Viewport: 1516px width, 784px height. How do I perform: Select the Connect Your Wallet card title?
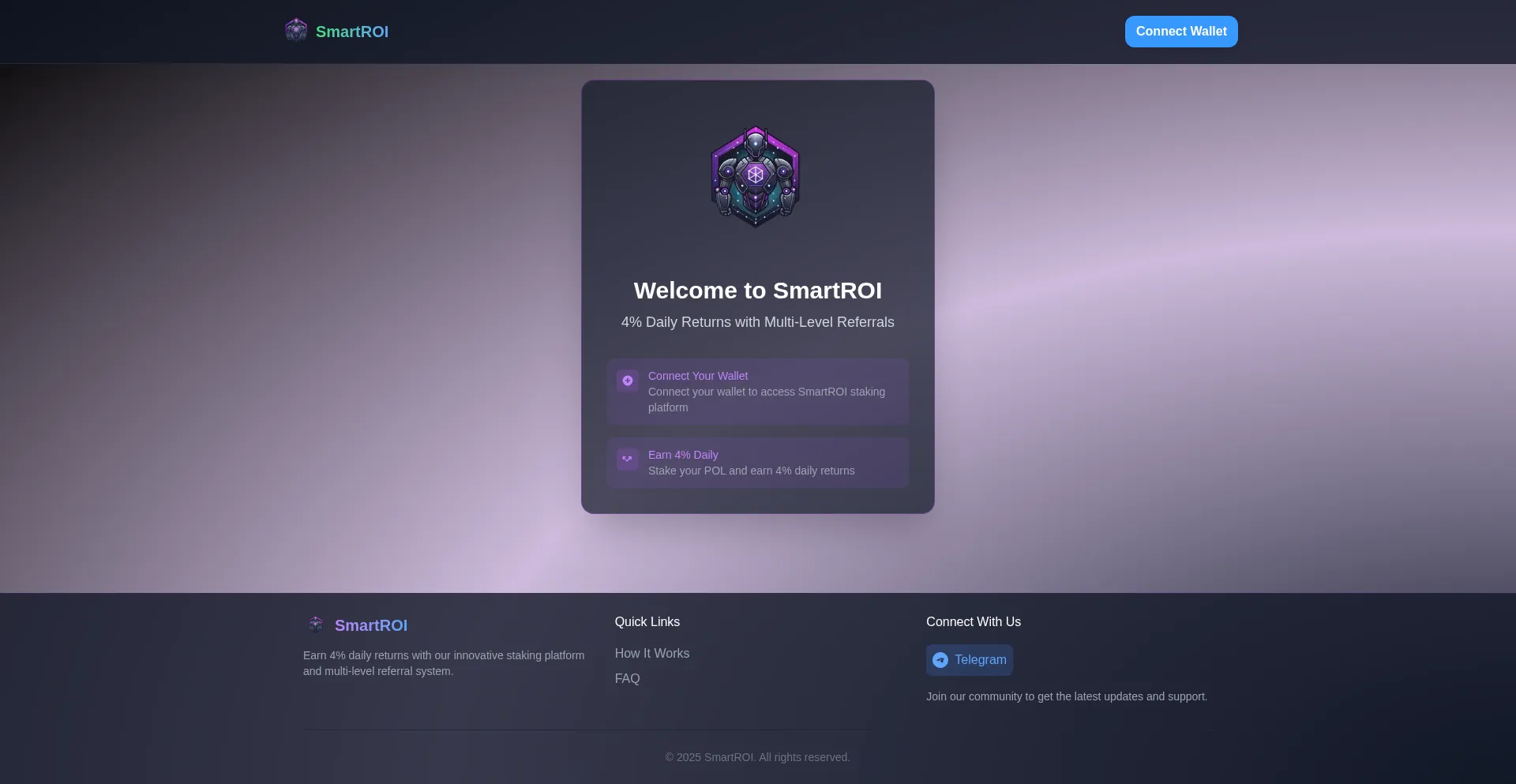(698, 376)
